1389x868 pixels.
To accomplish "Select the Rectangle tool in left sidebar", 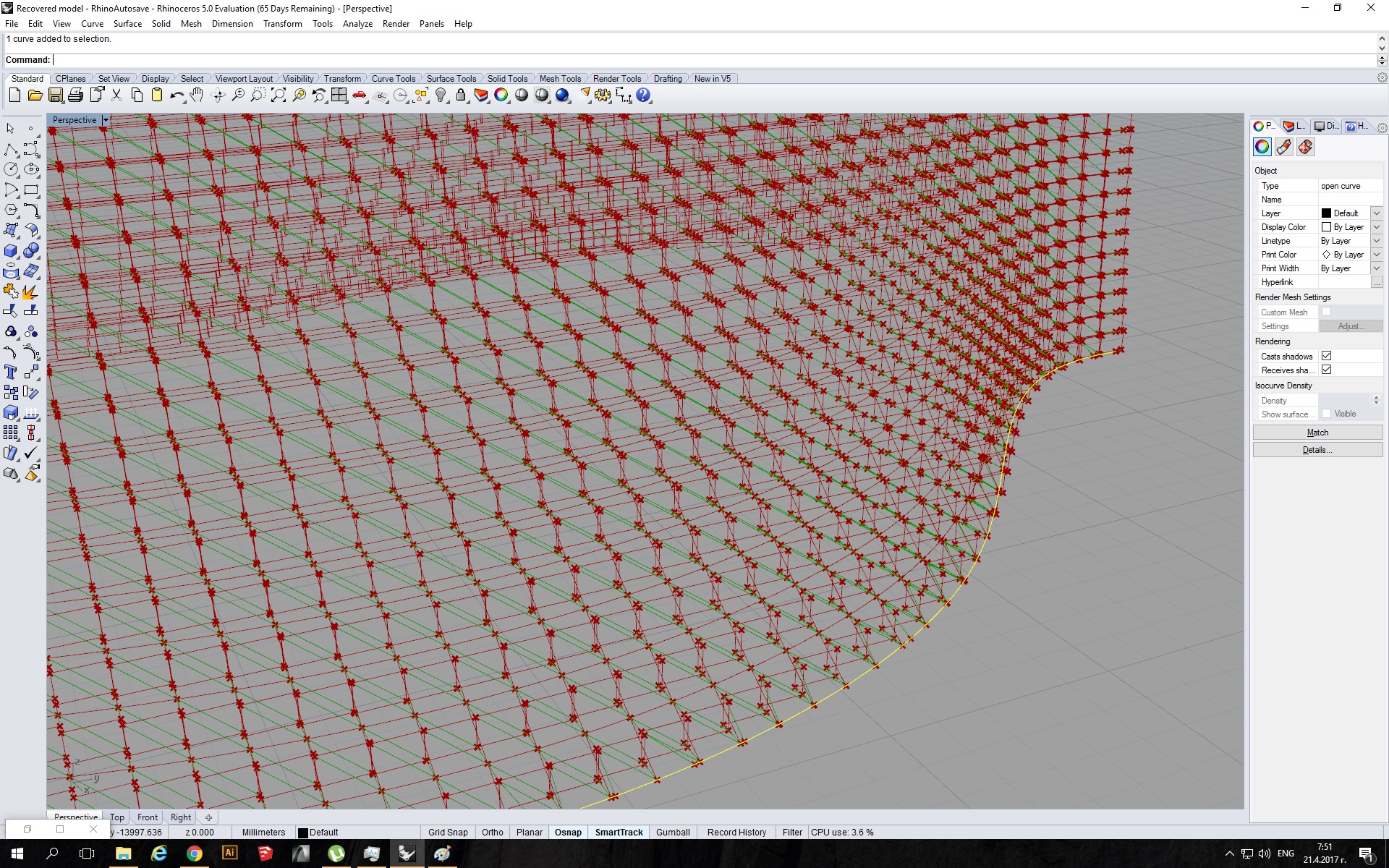I will click(x=31, y=190).
